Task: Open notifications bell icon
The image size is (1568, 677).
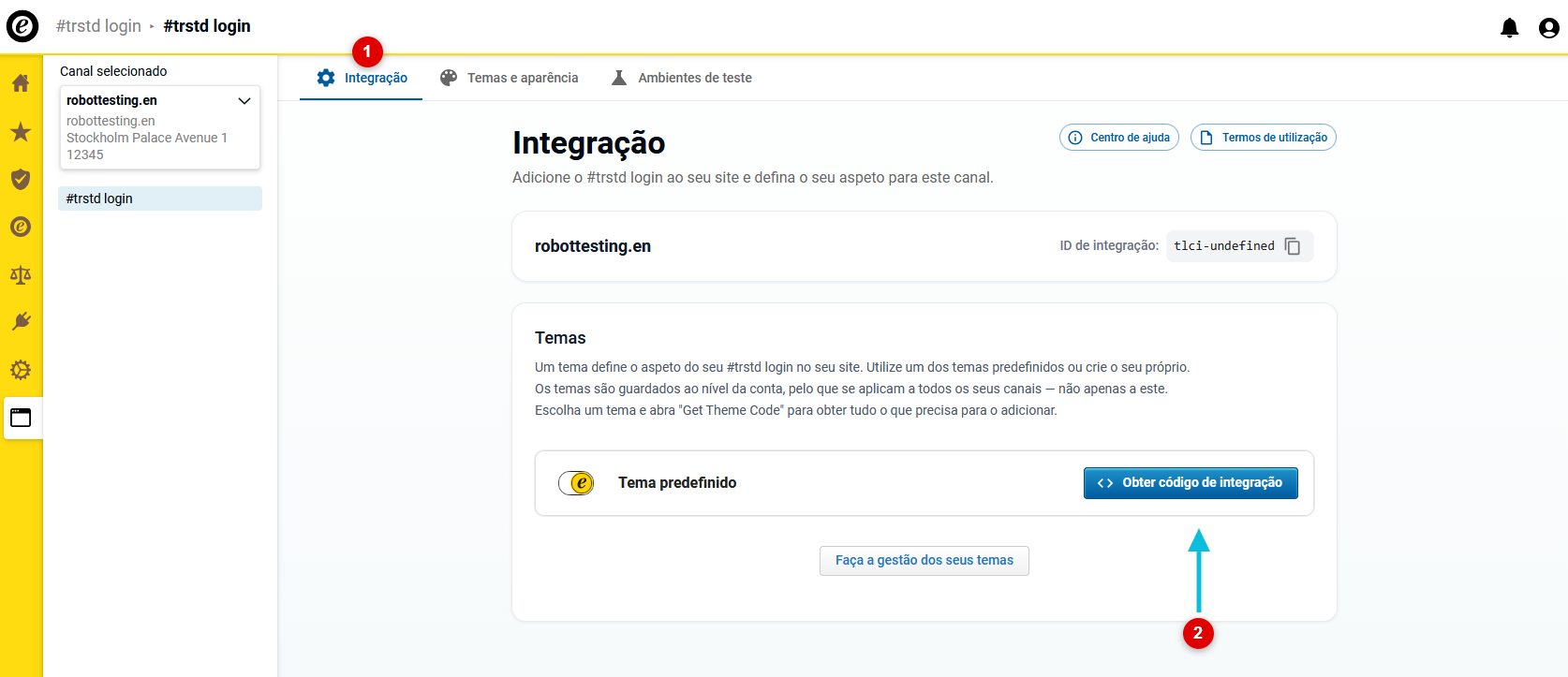Action: (x=1509, y=27)
